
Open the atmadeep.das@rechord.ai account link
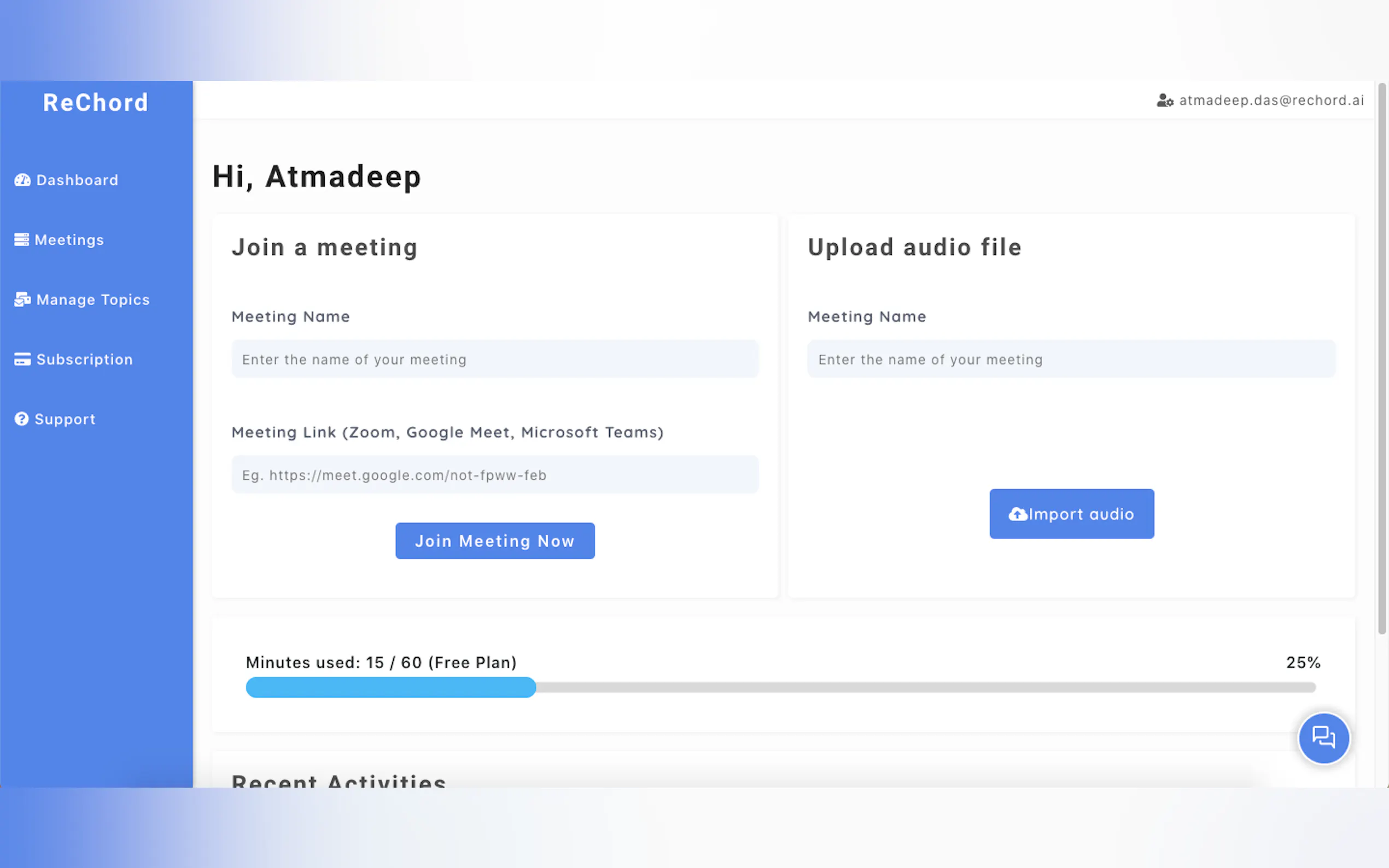click(x=1271, y=101)
